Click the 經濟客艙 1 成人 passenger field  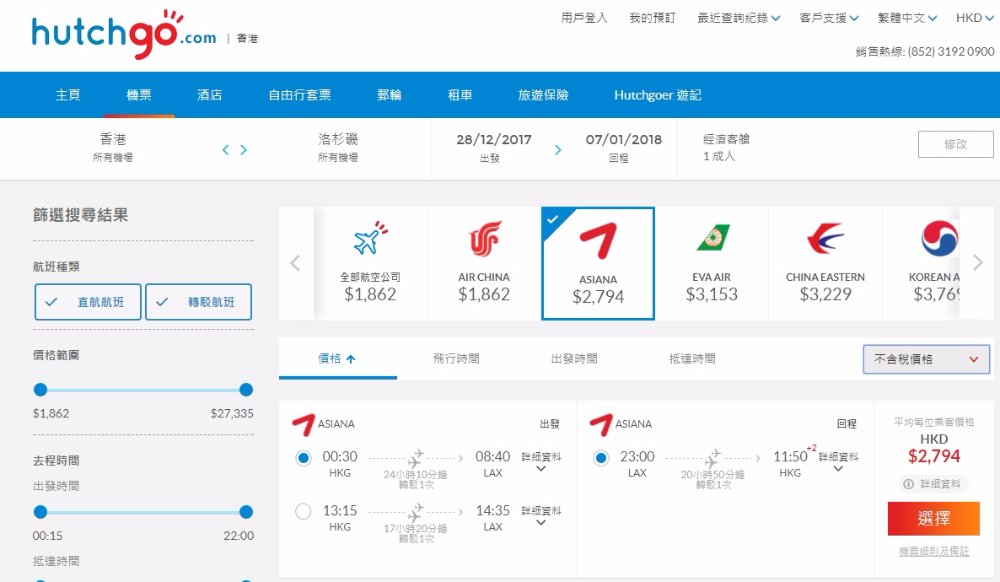point(726,148)
